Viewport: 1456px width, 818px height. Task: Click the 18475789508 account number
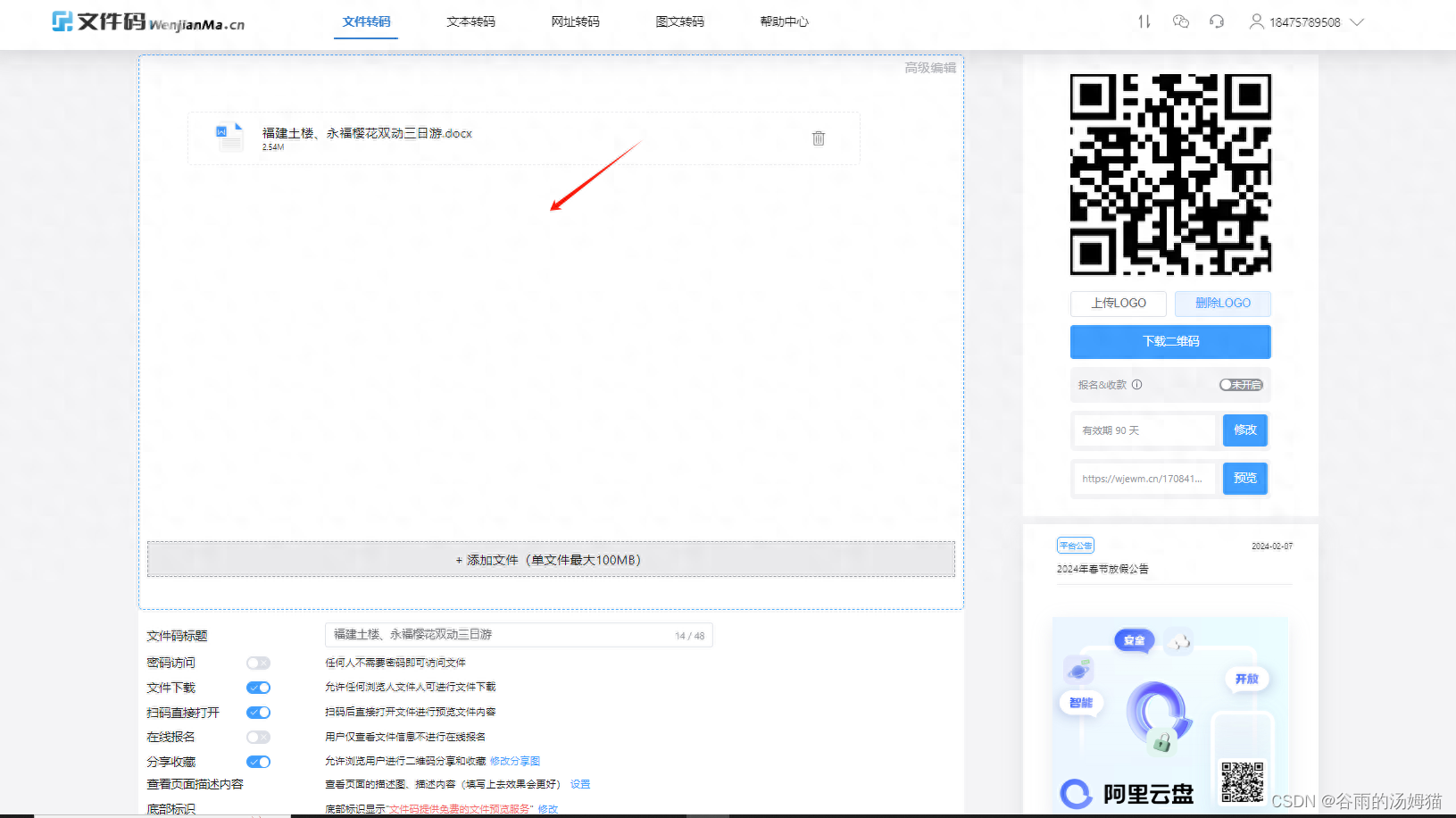(x=1305, y=22)
